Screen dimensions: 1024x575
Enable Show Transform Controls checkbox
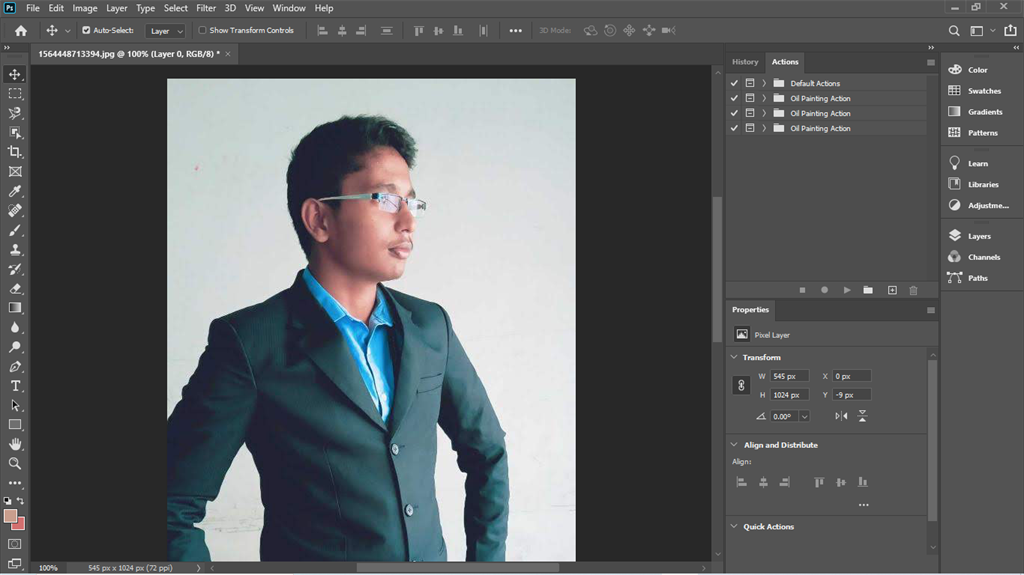click(x=202, y=30)
